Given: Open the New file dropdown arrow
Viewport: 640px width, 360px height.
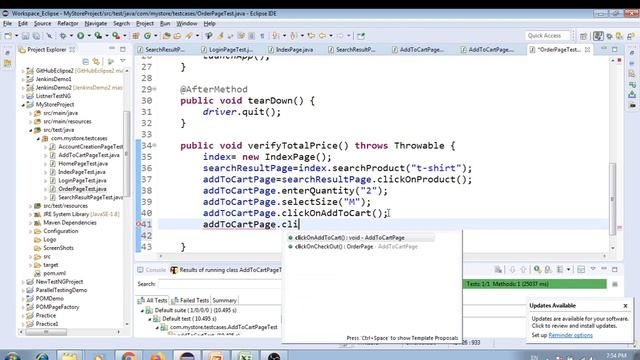Looking at the screenshot, I should click(x=16, y=36).
